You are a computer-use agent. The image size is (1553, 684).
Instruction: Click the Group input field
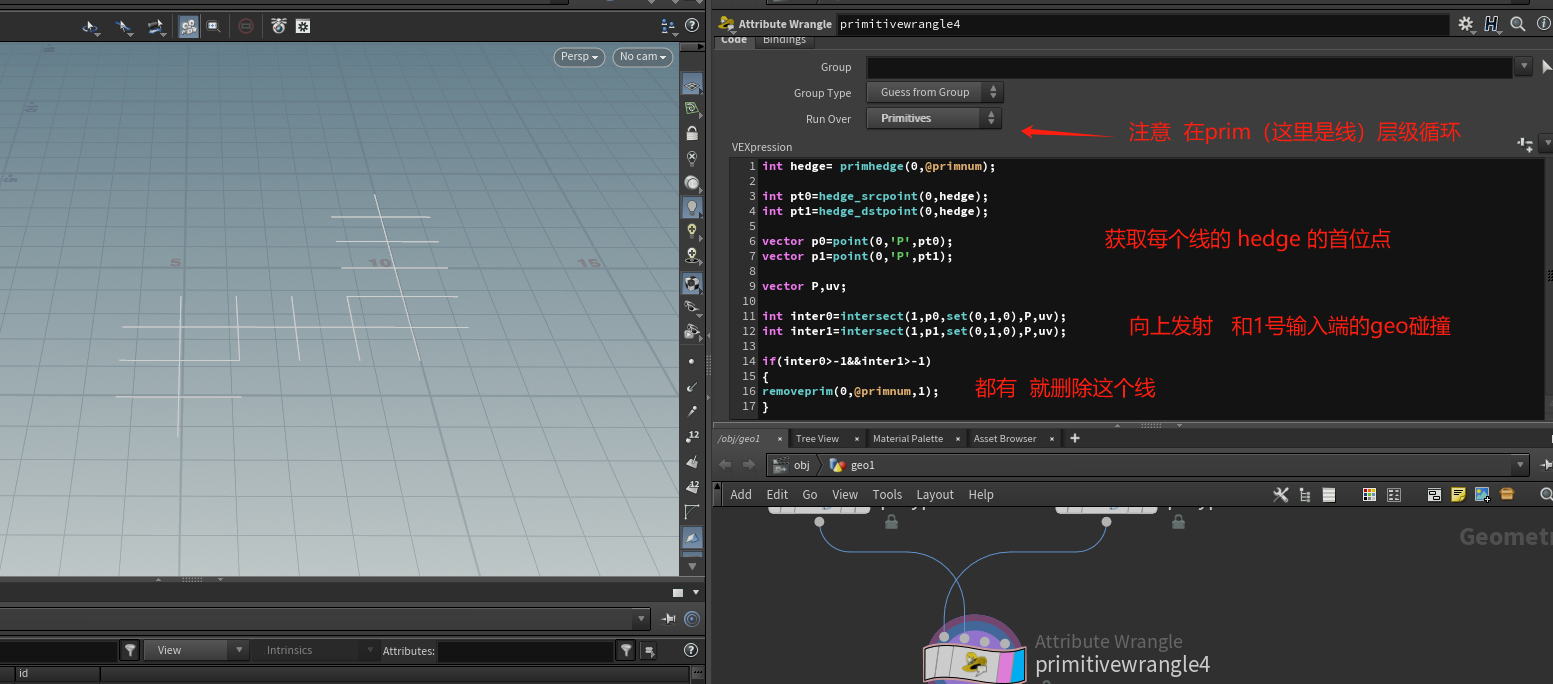[x=1189, y=67]
